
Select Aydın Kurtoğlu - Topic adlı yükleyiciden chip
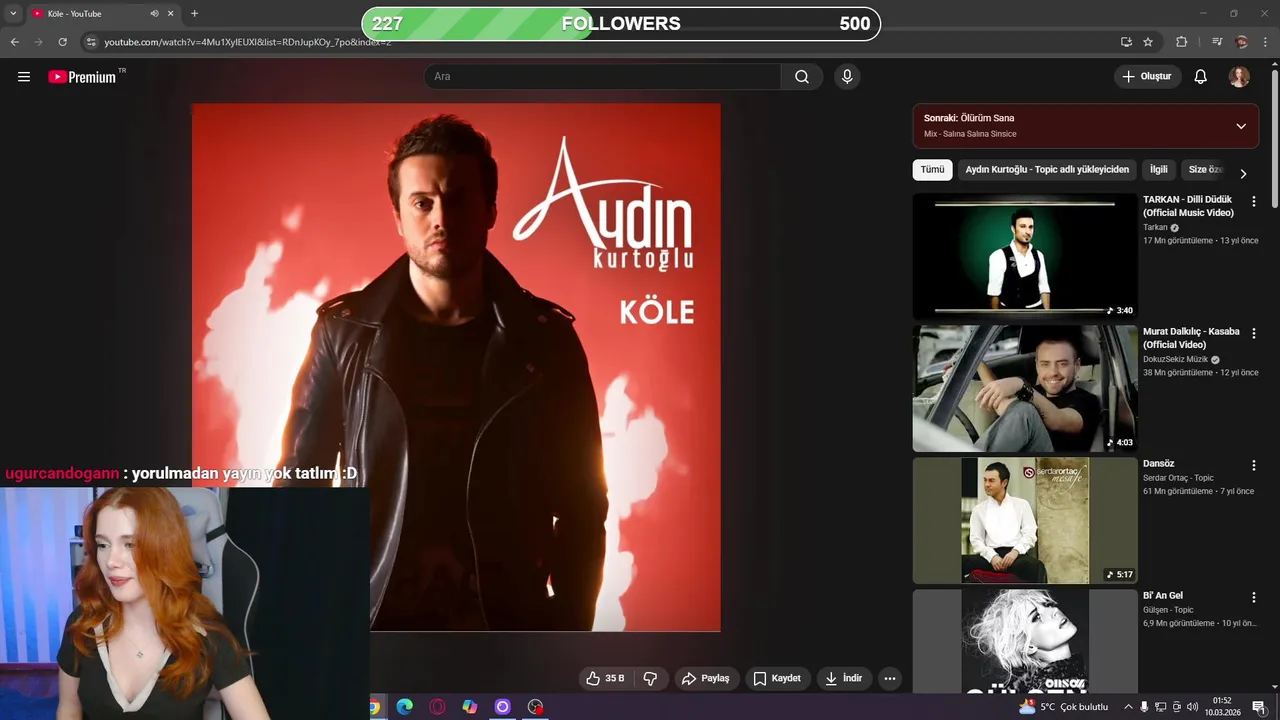[x=1047, y=170]
